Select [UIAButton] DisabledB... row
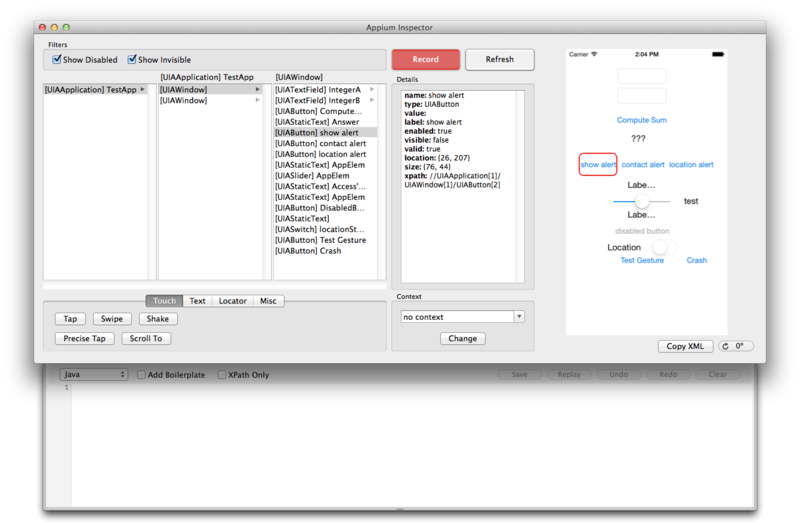The width and height of the screenshot is (800, 525). tap(326, 208)
